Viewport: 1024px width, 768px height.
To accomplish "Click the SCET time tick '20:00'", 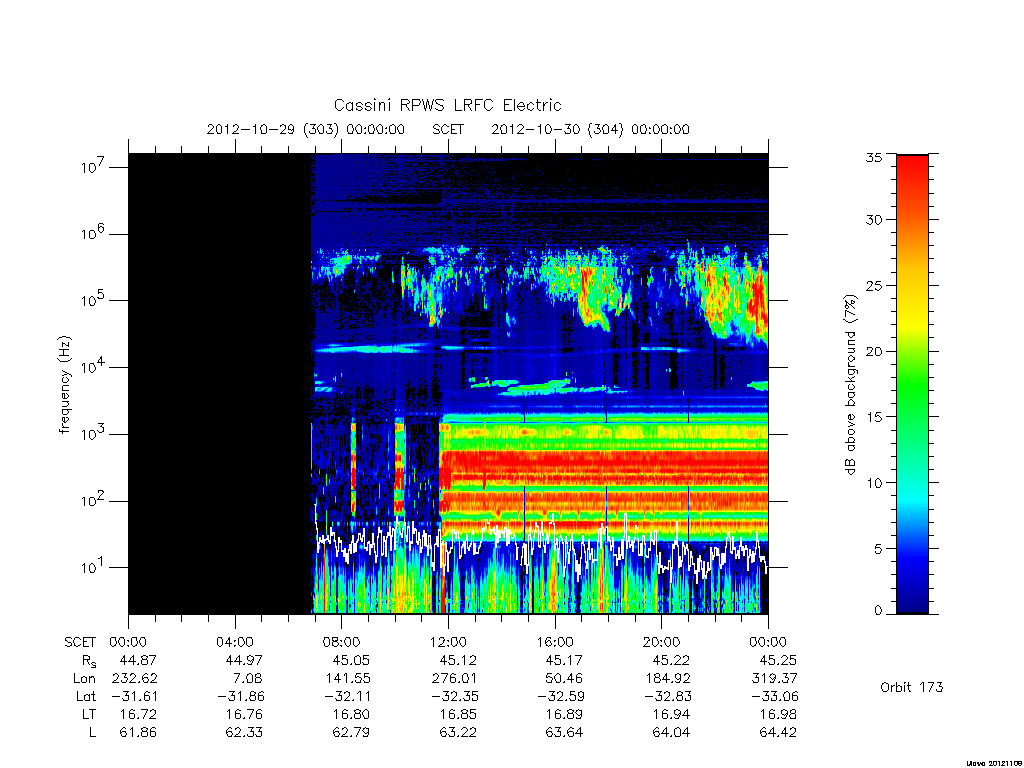I will (x=662, y=642).
